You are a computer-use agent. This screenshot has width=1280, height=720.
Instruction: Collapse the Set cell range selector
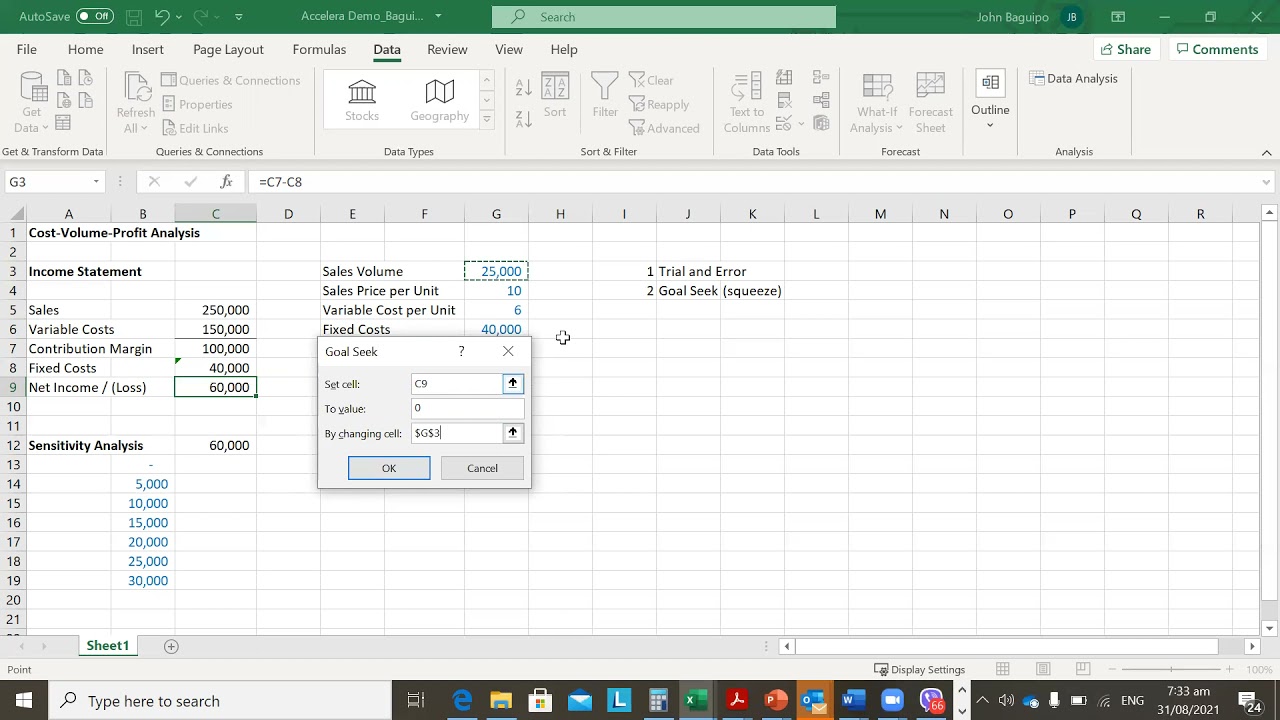pos(513,383)
